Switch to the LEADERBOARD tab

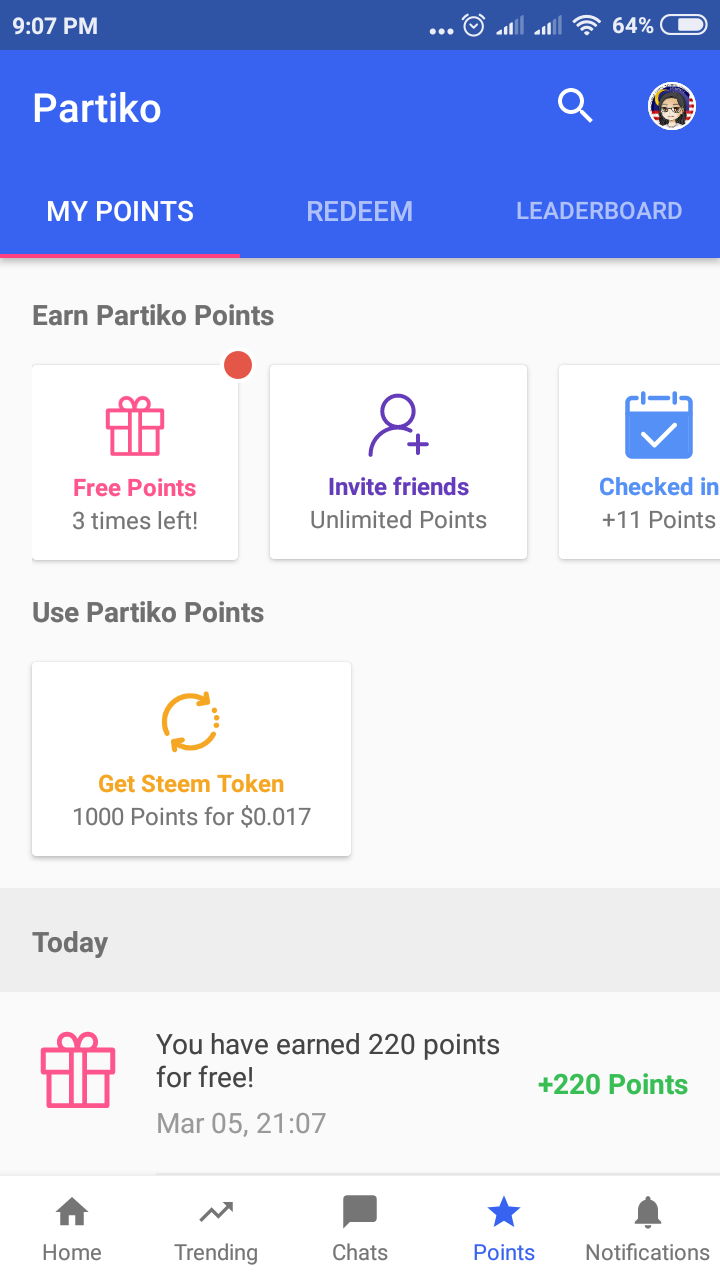(599, 212)
